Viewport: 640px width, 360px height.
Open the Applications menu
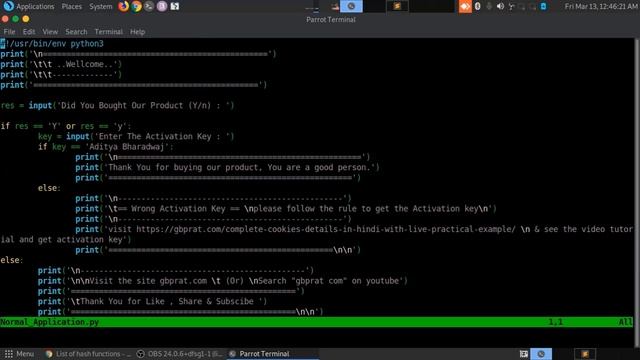coord(35,7)
